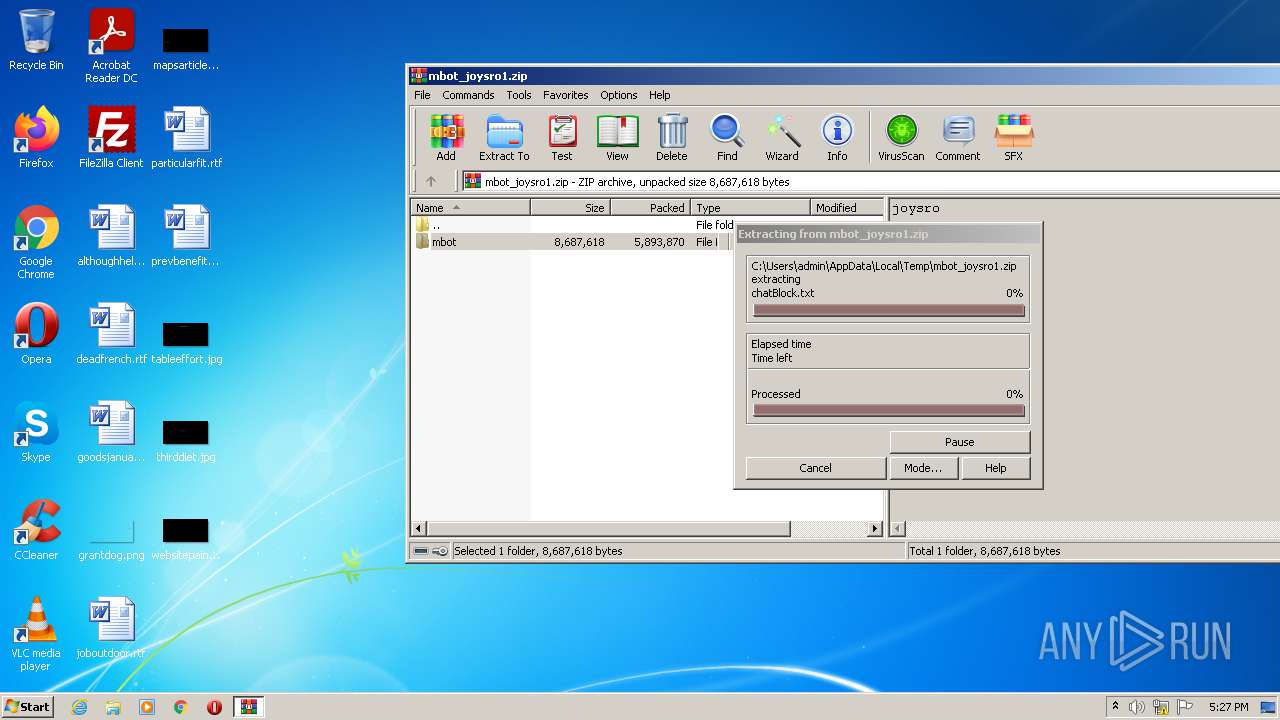Viewport: 1280px width, 720px height.
Task: Click the Mode... button
Action: 923,468
